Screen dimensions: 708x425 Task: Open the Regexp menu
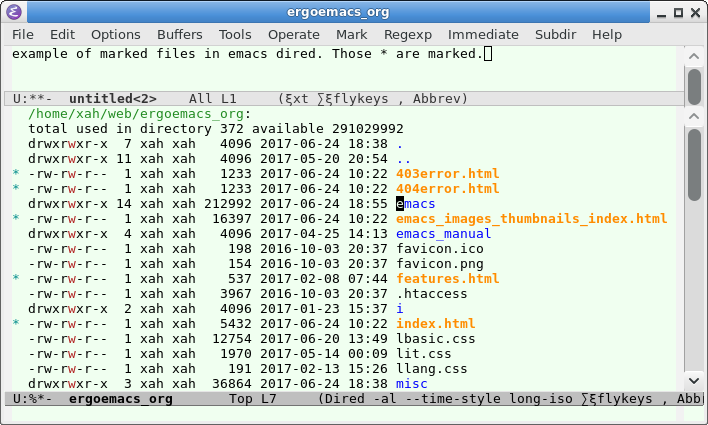[x=408, y=35]
